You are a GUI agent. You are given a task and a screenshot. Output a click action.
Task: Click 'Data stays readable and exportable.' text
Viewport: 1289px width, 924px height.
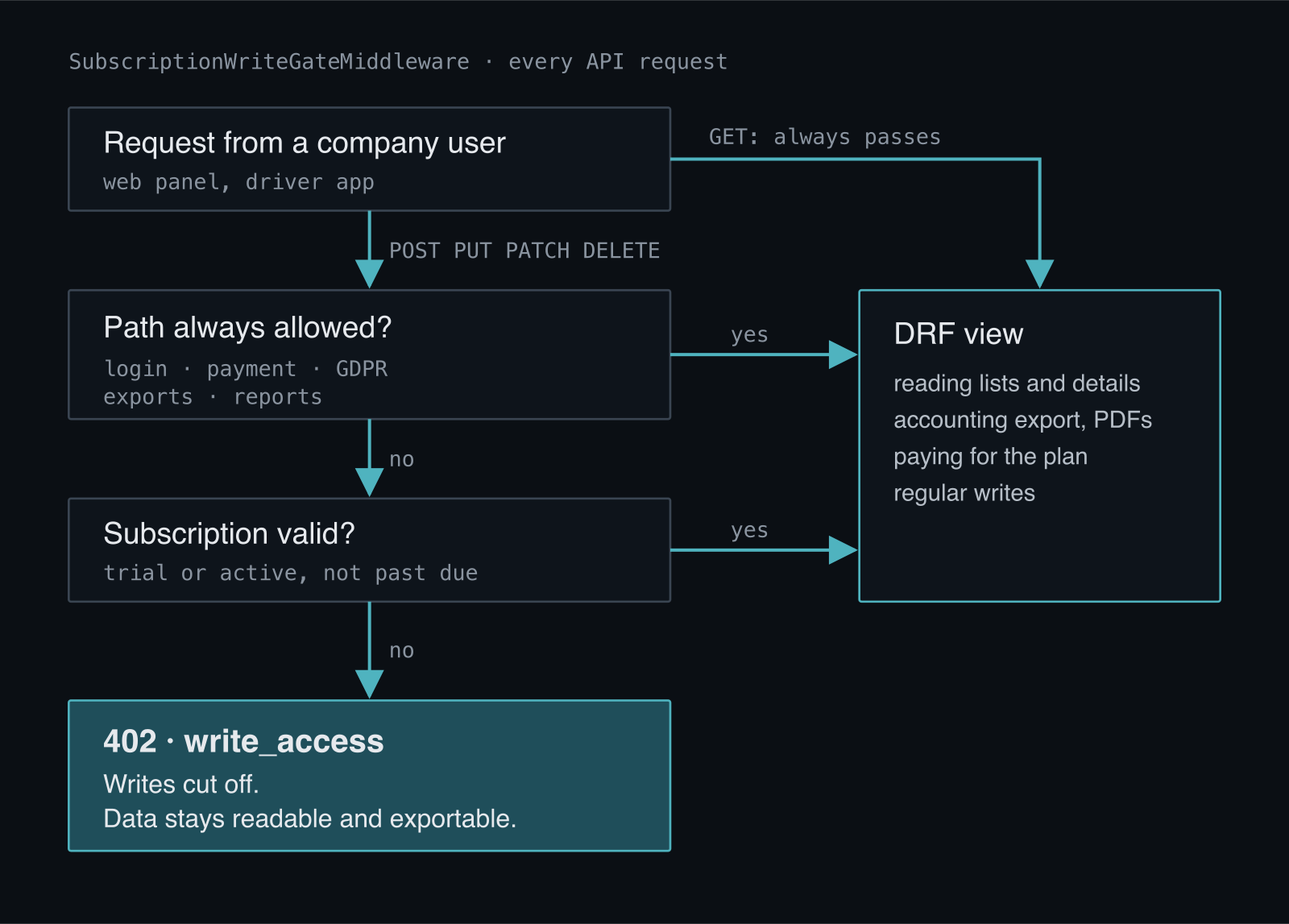(x=310, y=819)
